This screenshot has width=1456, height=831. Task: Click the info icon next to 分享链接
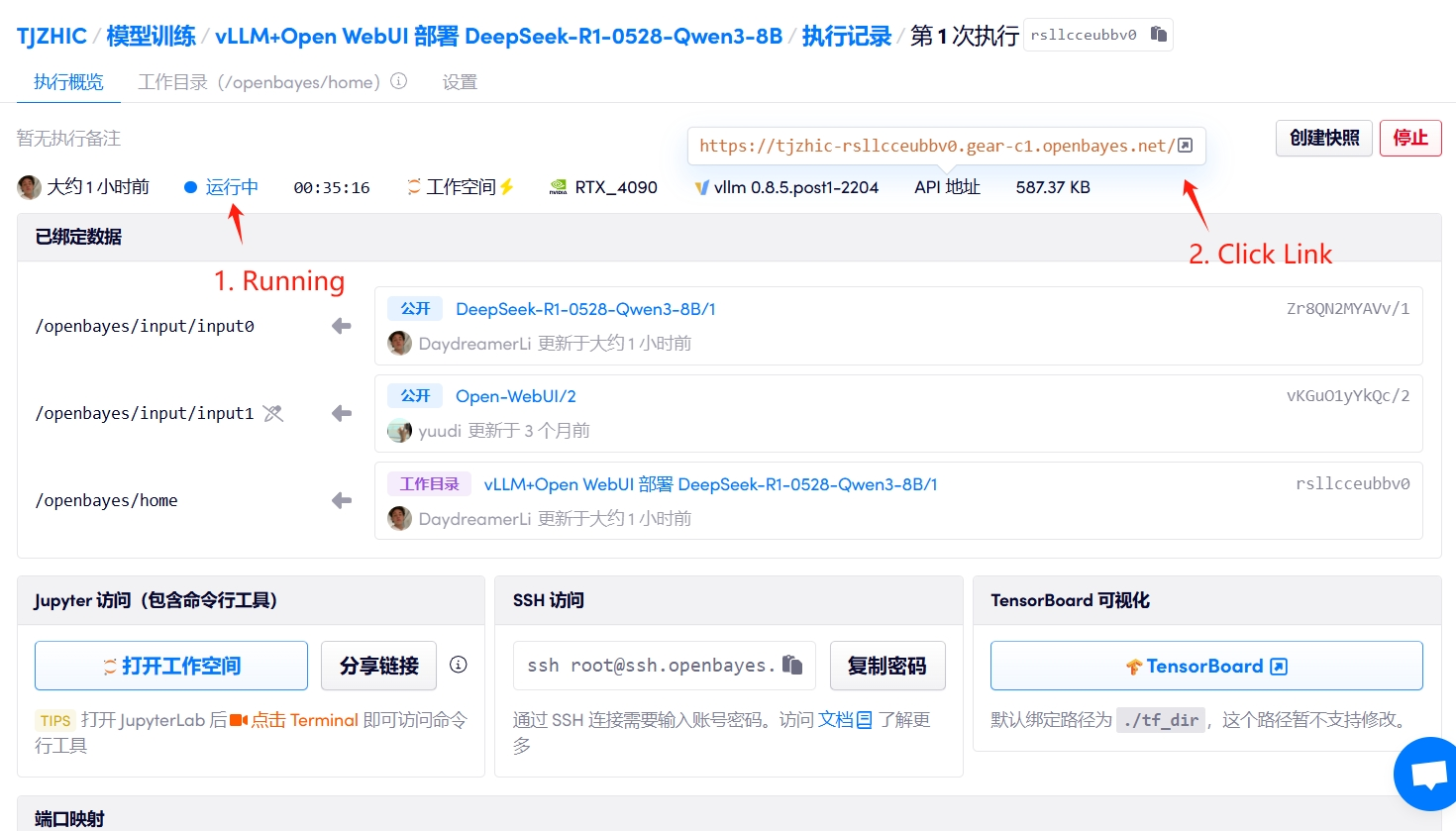click(458, 665)
